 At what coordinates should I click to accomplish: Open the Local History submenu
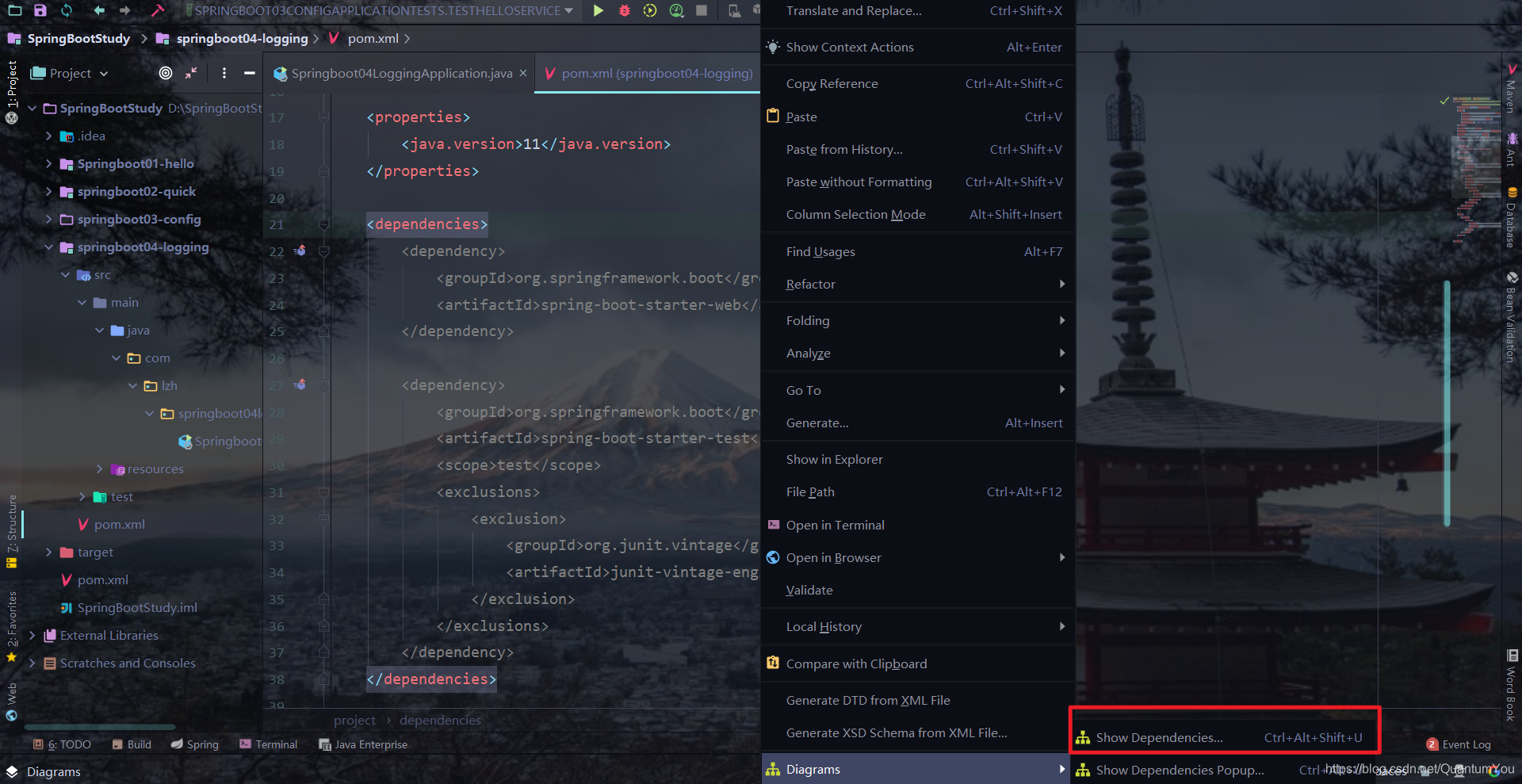tap(918, 626)
